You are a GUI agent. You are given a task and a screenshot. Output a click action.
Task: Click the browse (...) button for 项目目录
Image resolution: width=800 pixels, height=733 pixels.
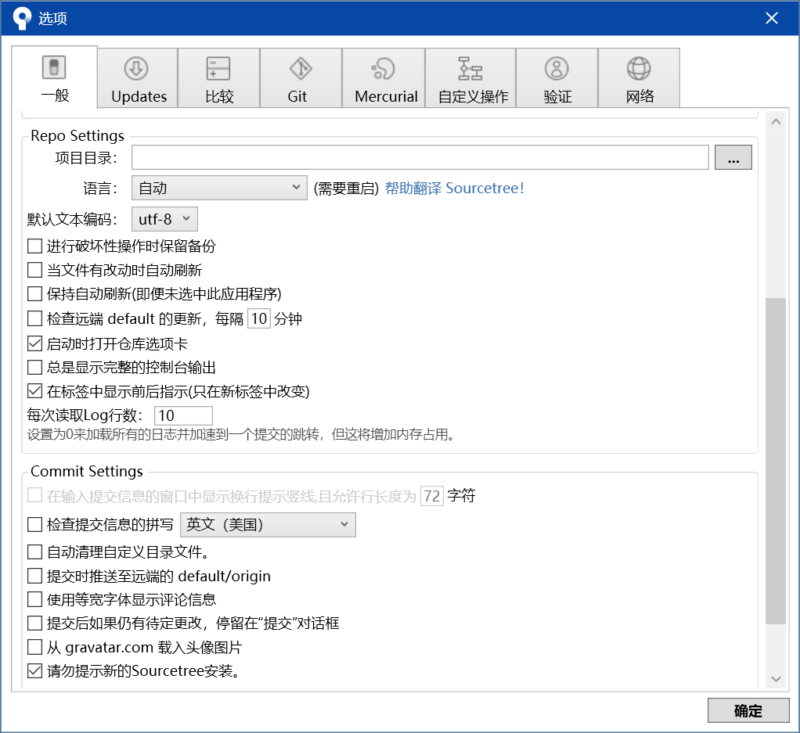733,158
